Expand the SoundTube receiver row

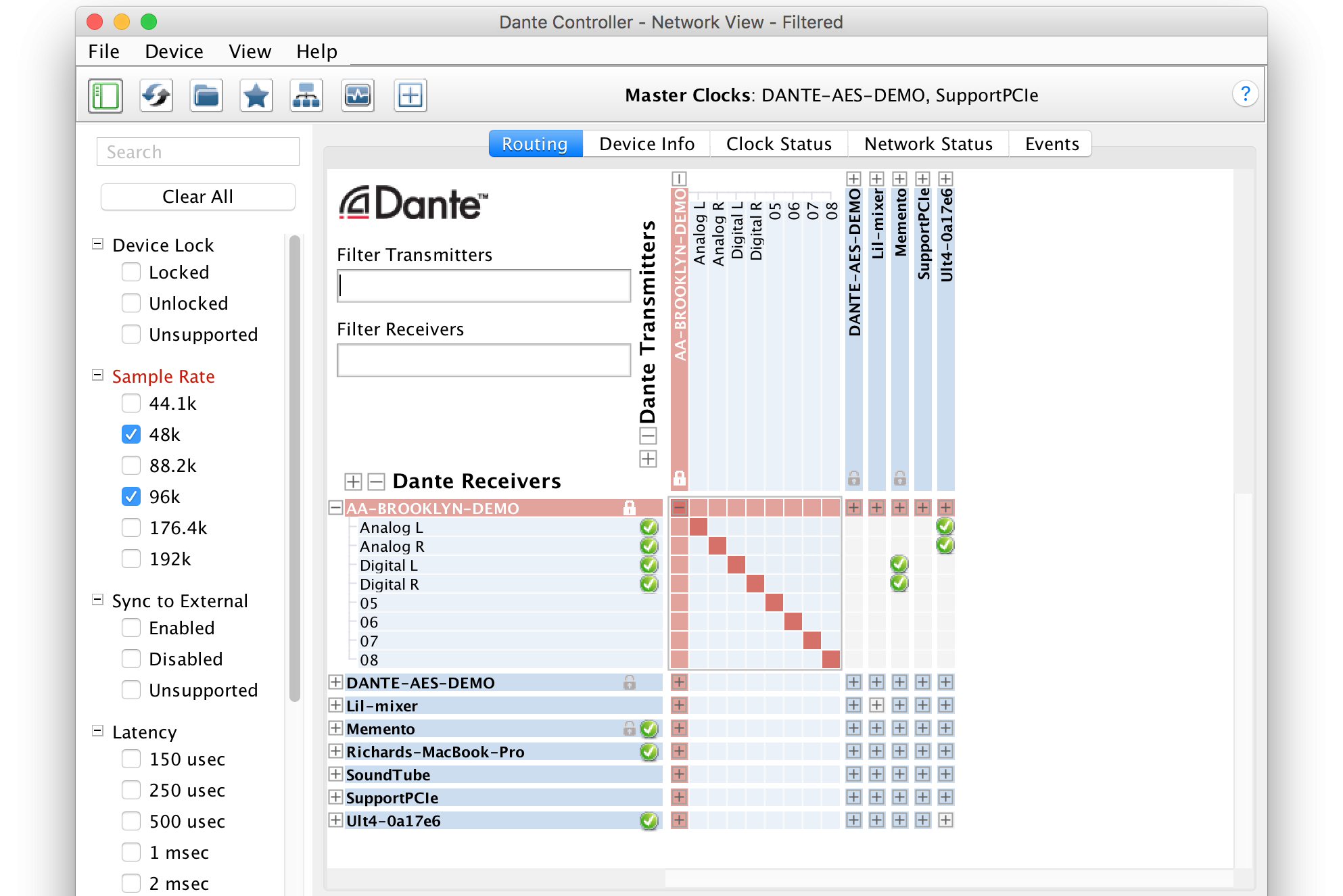335,774
